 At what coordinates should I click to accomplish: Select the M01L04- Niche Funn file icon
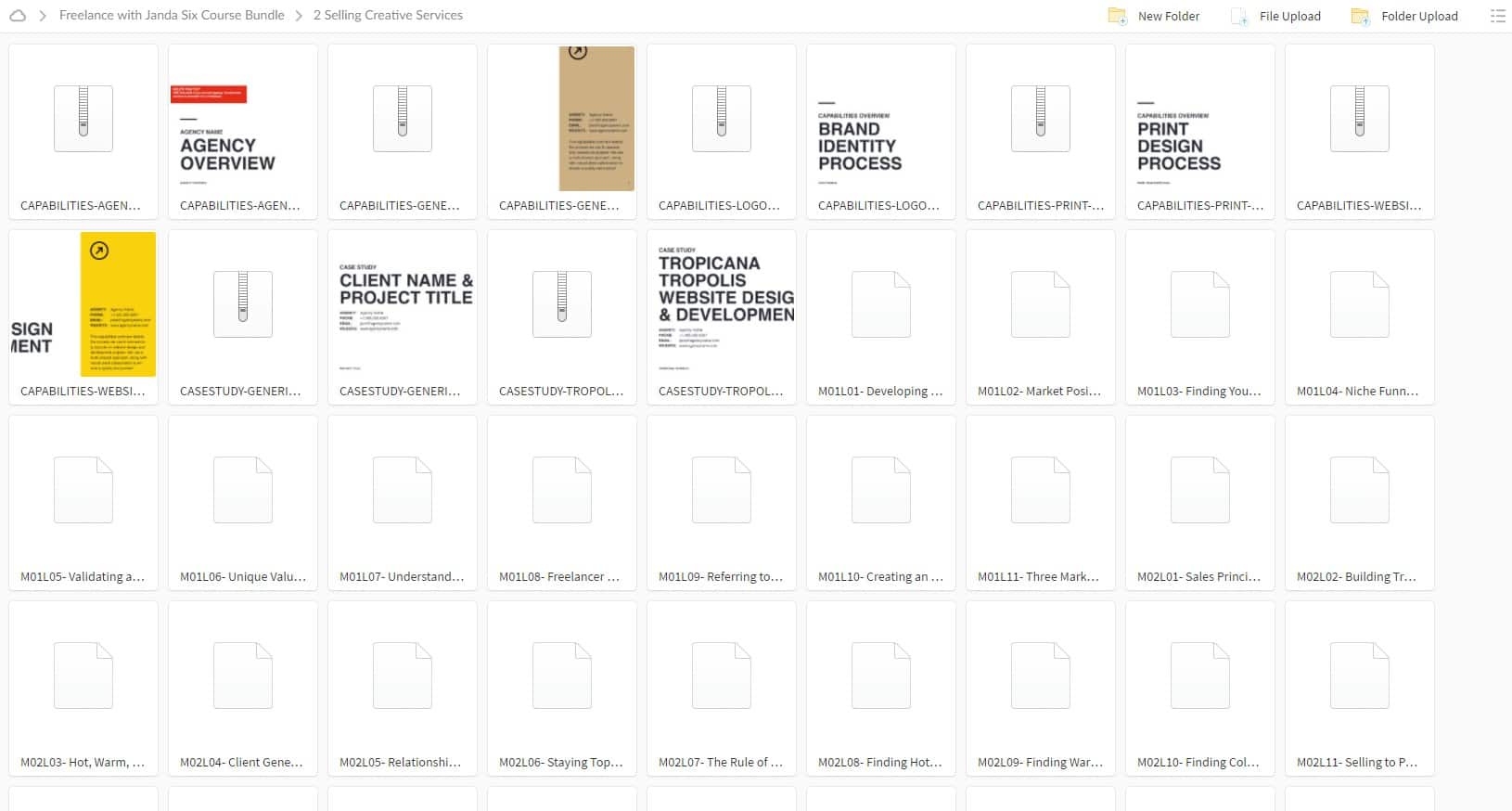click(1360, 304)
